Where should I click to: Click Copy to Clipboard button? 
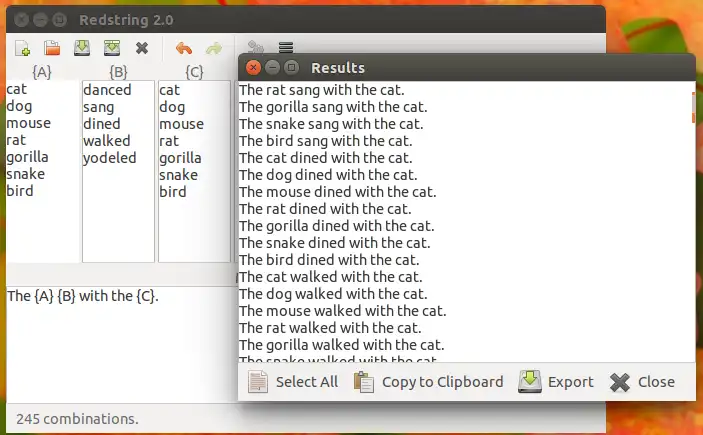tap(429, 382)
